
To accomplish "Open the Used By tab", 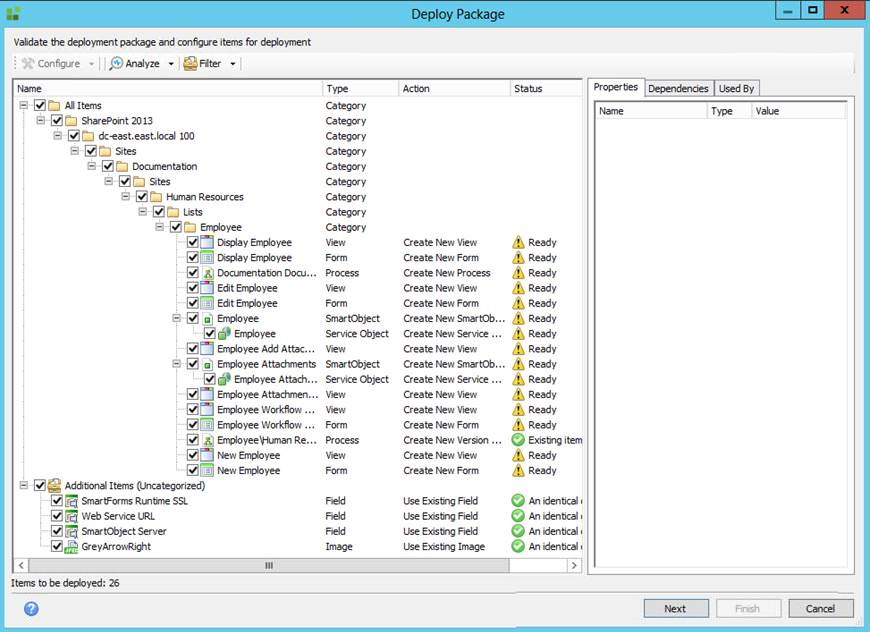I will [x=736, y=89].
